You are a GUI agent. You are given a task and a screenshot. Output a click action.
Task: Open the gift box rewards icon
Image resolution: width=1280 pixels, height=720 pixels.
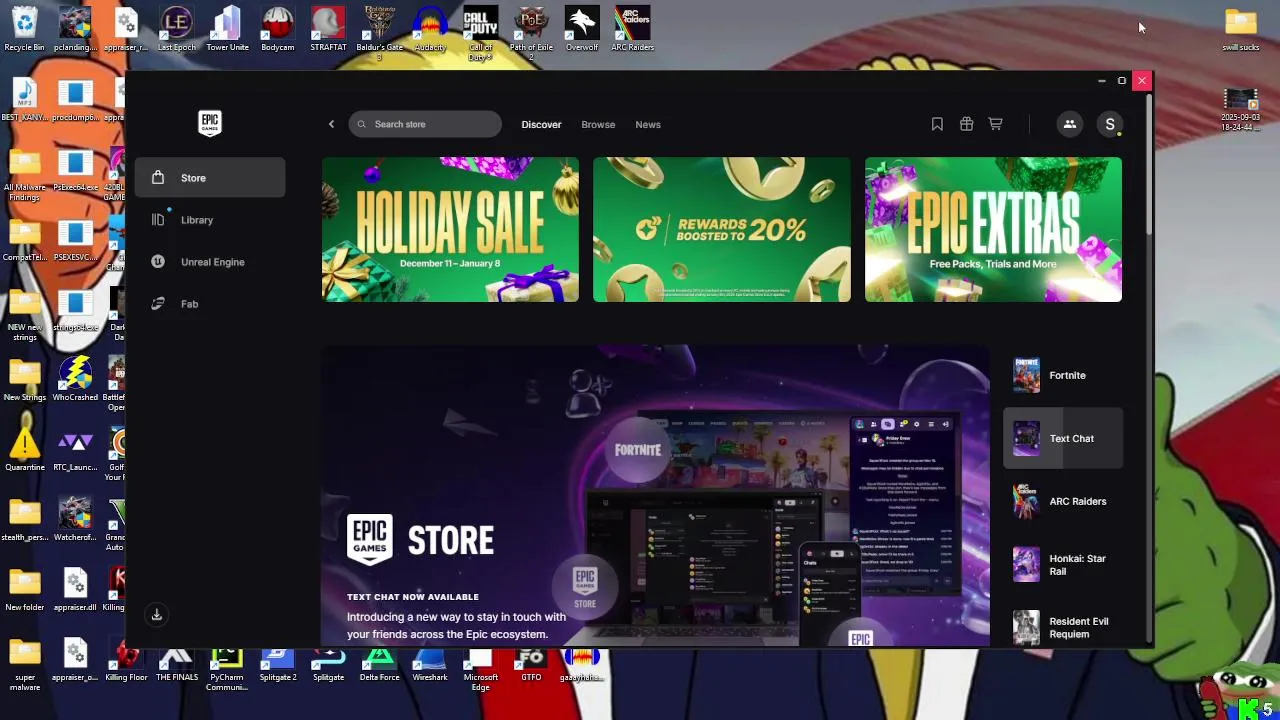coord(966,124)
